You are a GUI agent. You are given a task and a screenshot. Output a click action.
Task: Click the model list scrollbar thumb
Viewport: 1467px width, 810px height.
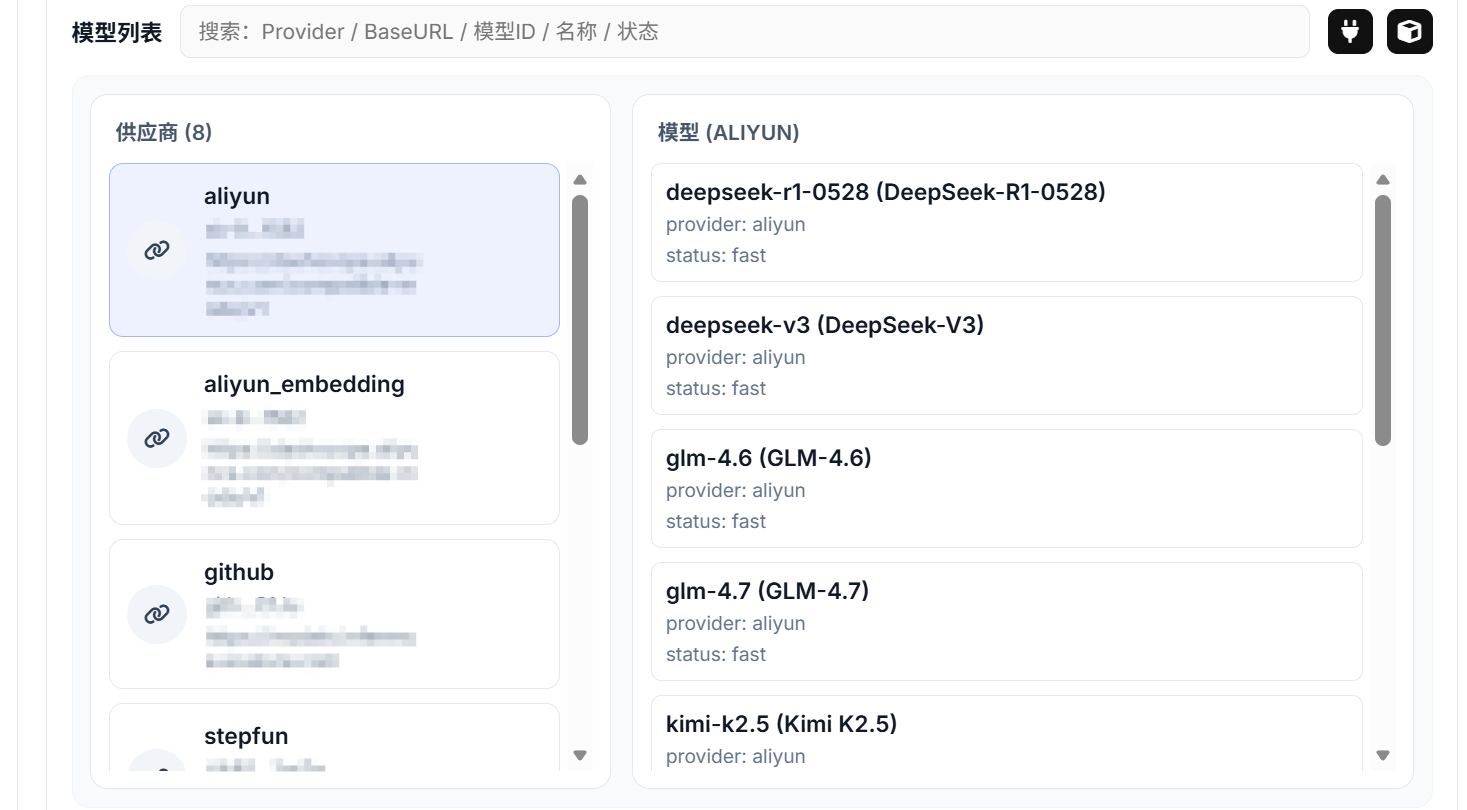[x=1383, y=320]
